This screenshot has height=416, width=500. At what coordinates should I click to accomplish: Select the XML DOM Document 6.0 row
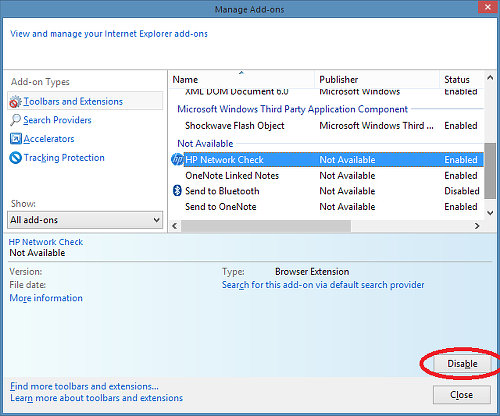[327, 92]
